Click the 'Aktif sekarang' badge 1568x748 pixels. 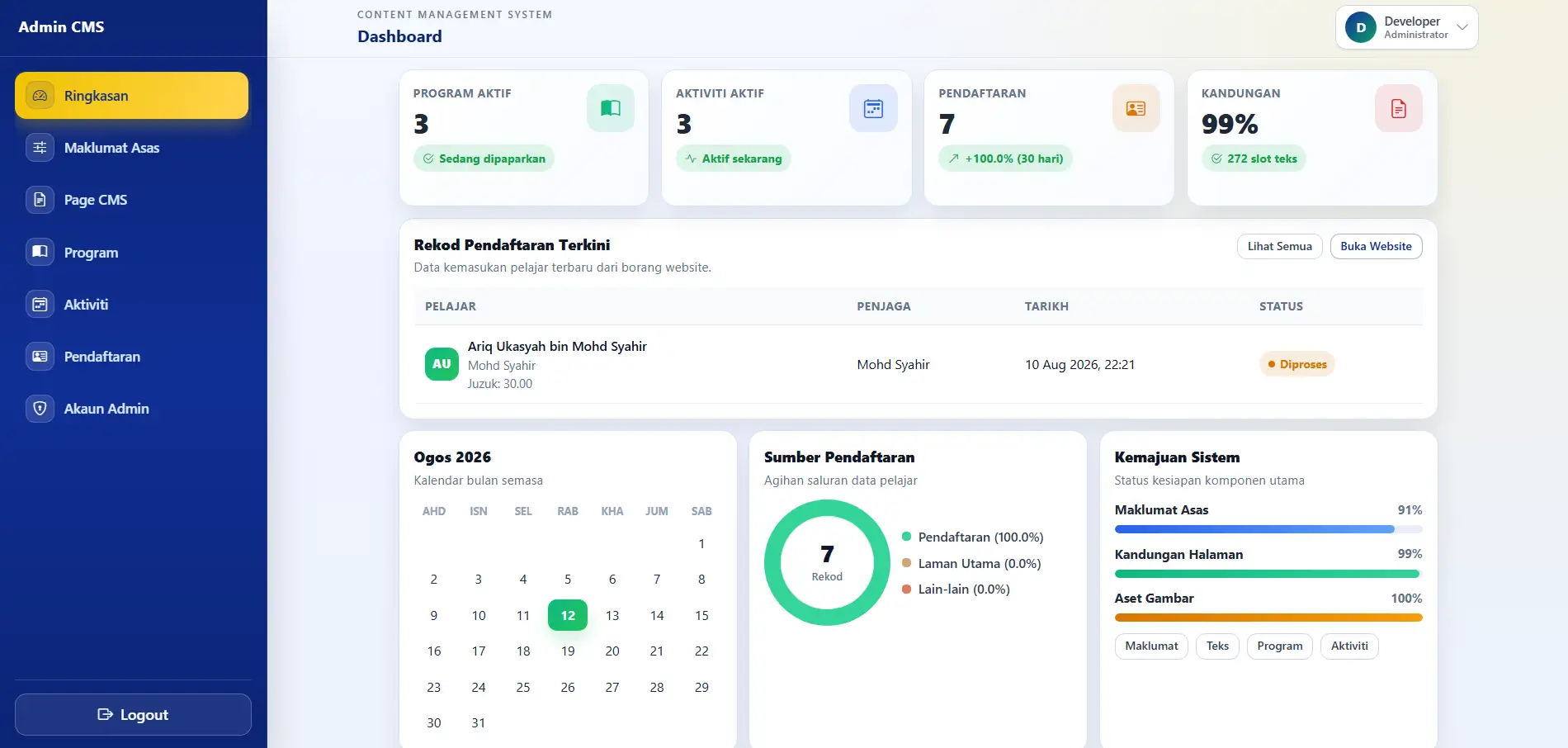click(734, 159)
